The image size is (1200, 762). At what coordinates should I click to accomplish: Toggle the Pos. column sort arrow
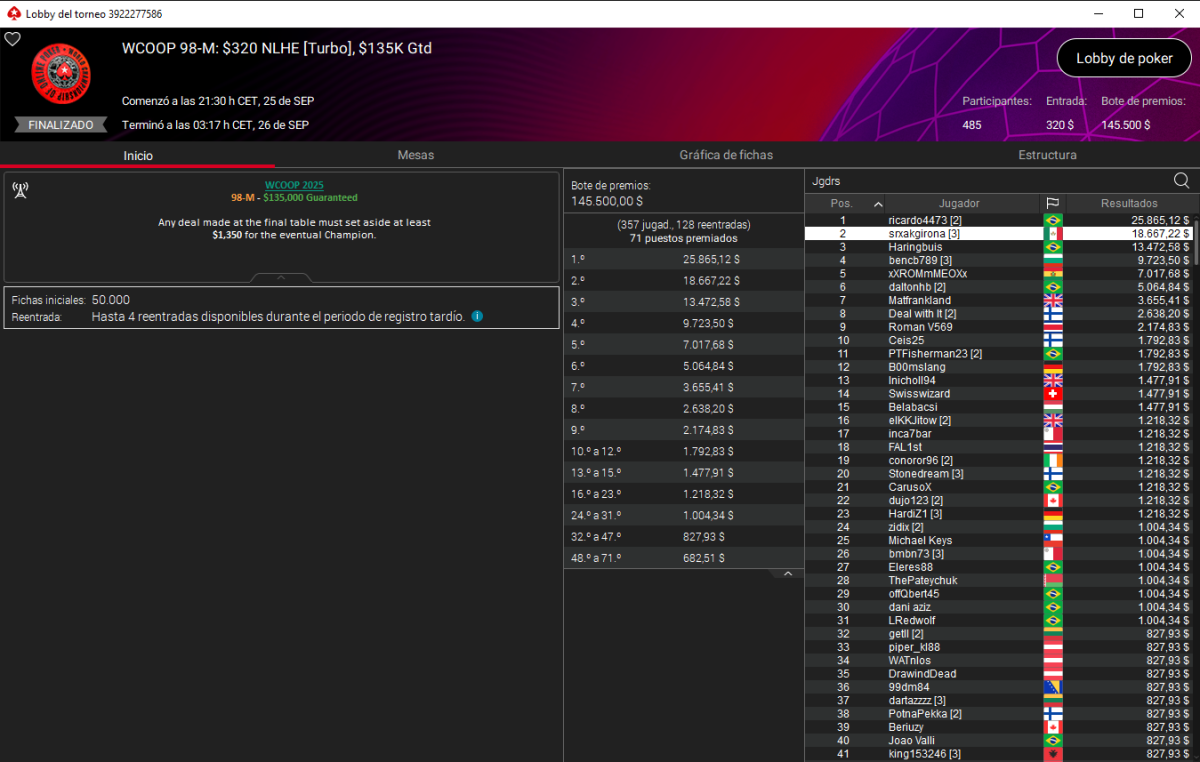tap(878, 204)
